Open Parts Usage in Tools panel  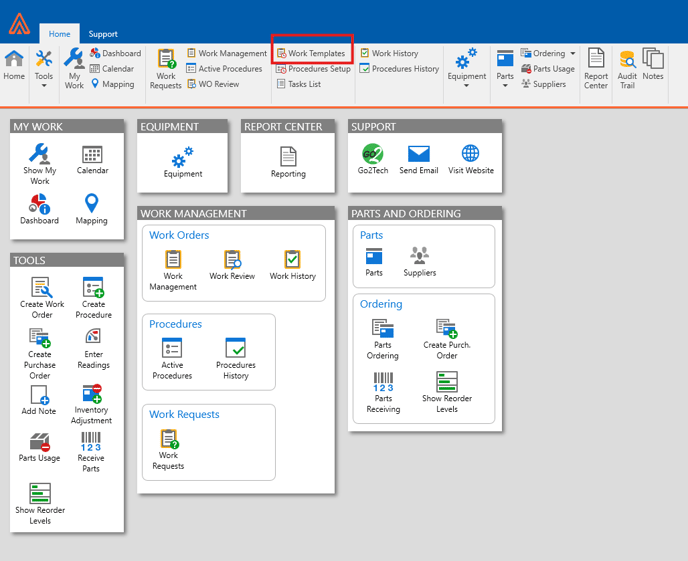[x=39, y=447]
